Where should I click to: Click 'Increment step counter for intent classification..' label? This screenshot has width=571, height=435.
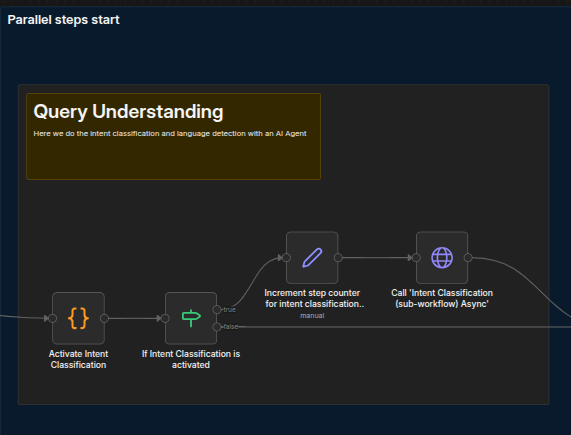314,298
